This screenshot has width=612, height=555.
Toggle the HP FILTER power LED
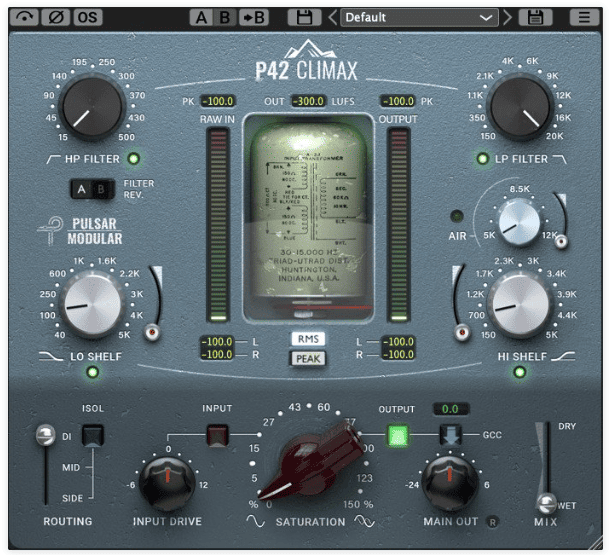point(133,158)
